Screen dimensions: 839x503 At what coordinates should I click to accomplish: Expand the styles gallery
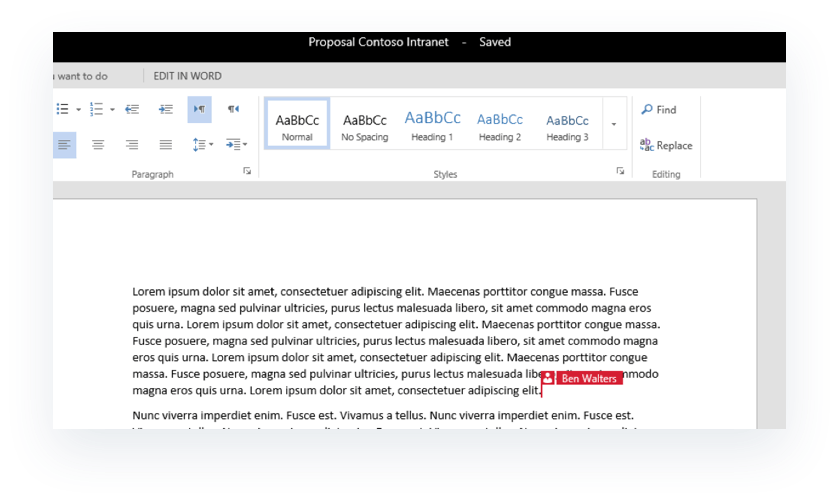pyautogui.click(x=614, y=124)
